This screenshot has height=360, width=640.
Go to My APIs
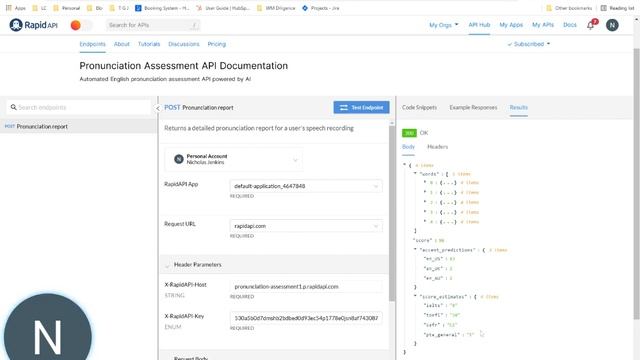tap(543, 25)
